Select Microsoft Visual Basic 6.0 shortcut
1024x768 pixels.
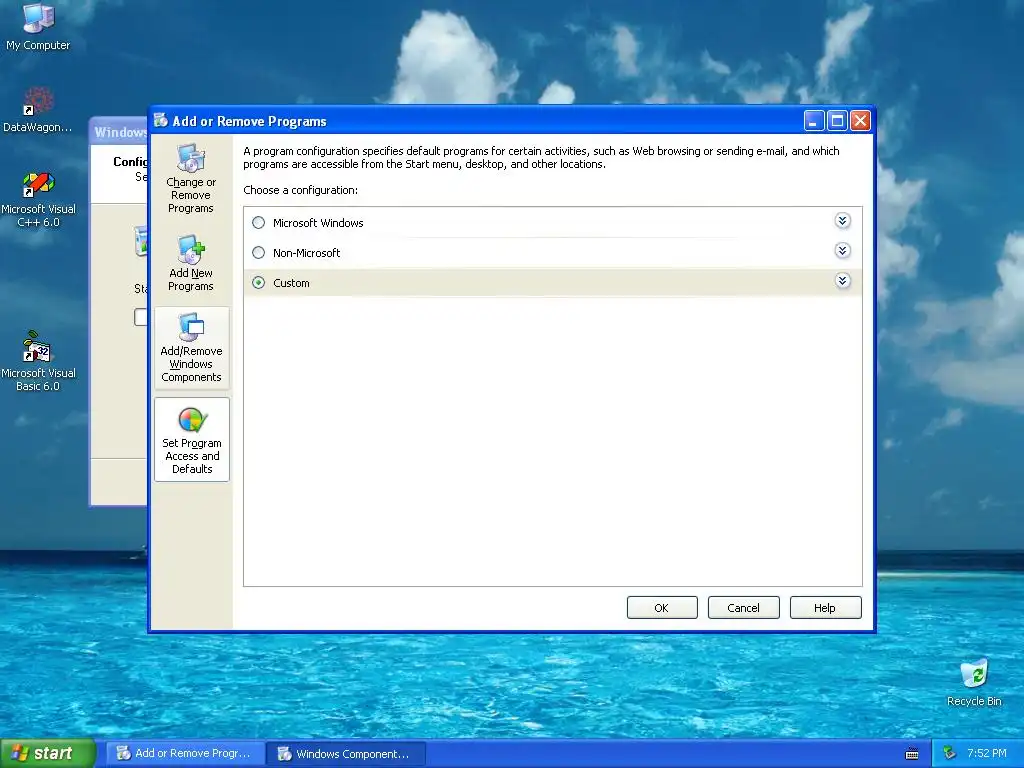tap(38, 362)
